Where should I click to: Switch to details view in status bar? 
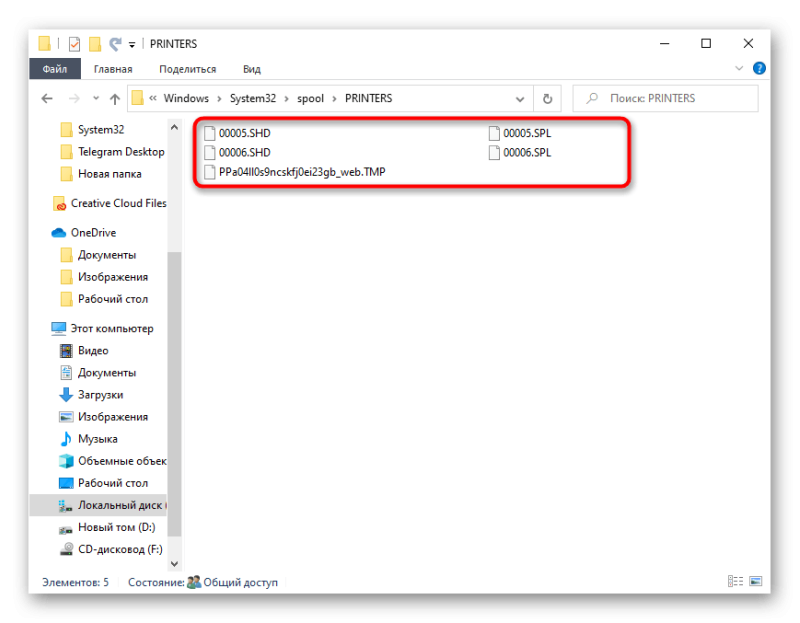click(735, 581)
